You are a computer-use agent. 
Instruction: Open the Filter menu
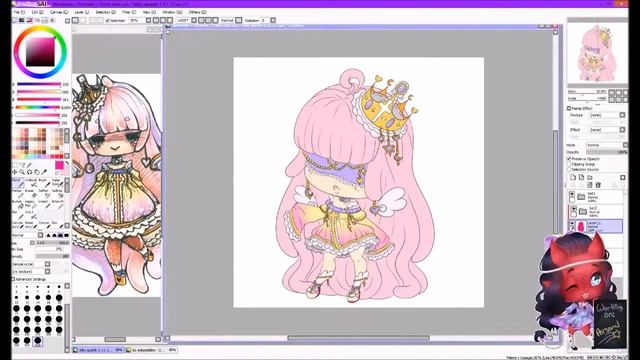click(x=129, y=12)
